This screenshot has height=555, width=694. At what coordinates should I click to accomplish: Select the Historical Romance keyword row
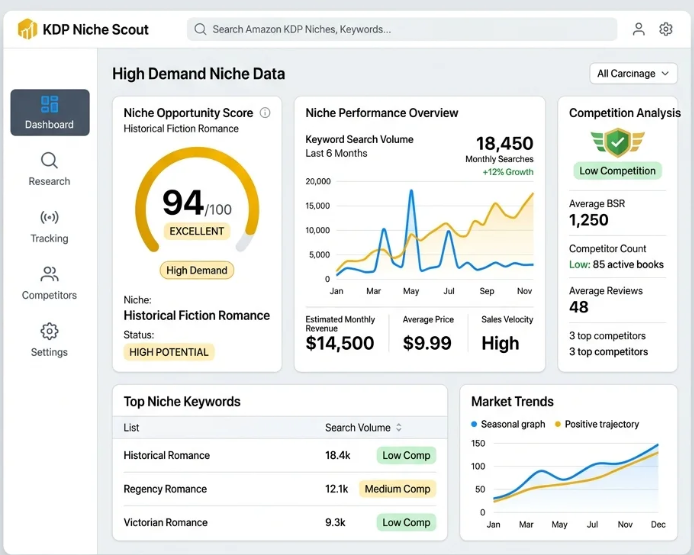[x=280, y=455]
